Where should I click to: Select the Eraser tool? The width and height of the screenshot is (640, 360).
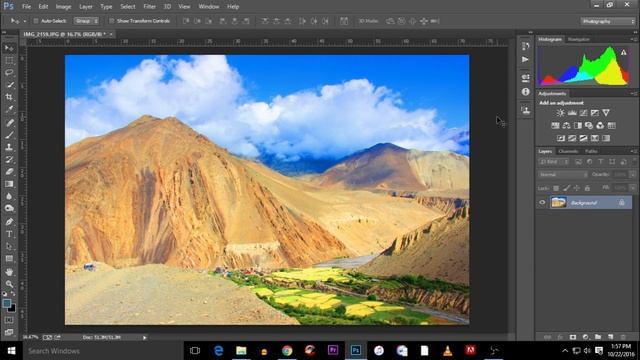point(9,172)
